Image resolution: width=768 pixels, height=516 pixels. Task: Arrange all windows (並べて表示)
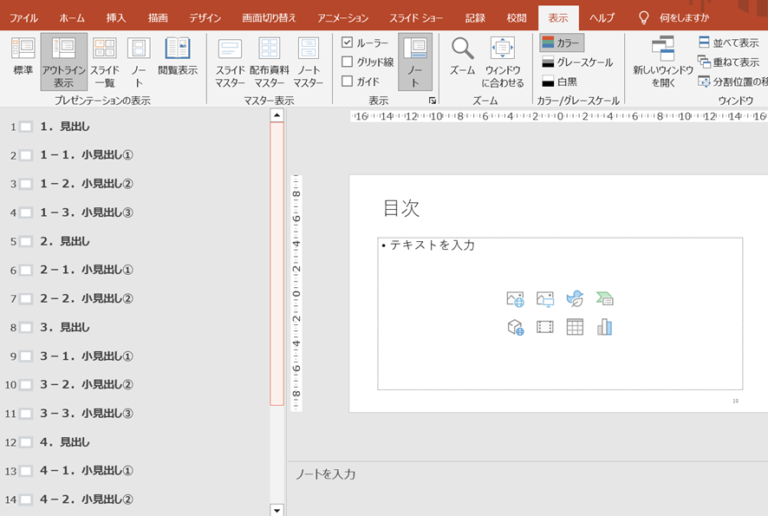[728, 43]
